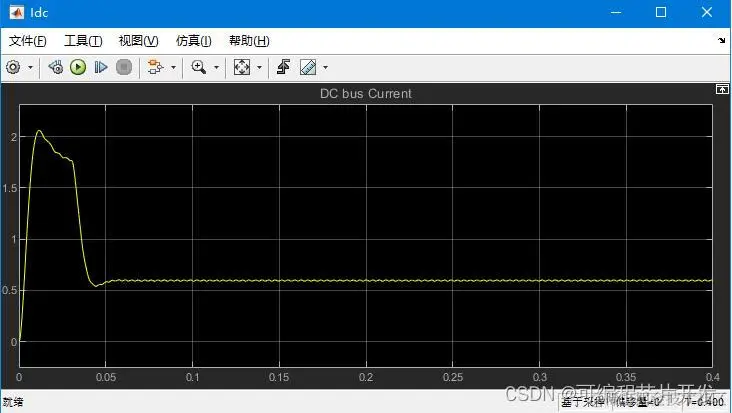Expand the zoom tool dropdown arrow
732x413 pixels.
(216, 68)
